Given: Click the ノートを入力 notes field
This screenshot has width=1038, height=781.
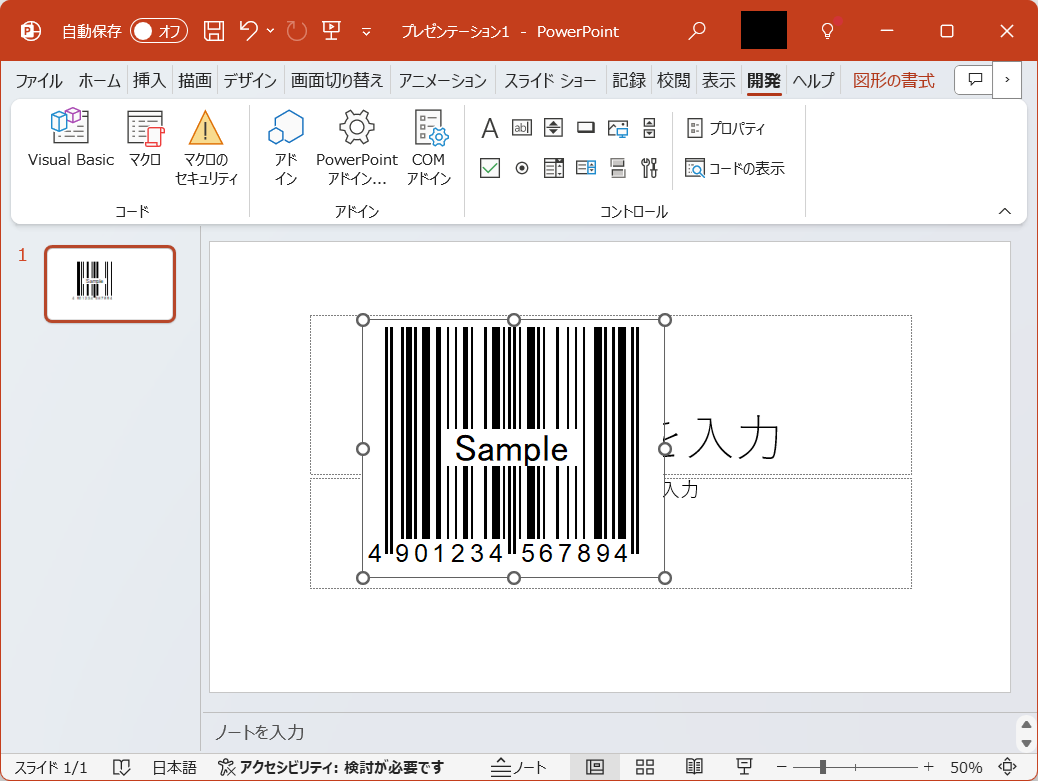Looking at the screenshot, I should pos(609,732).
